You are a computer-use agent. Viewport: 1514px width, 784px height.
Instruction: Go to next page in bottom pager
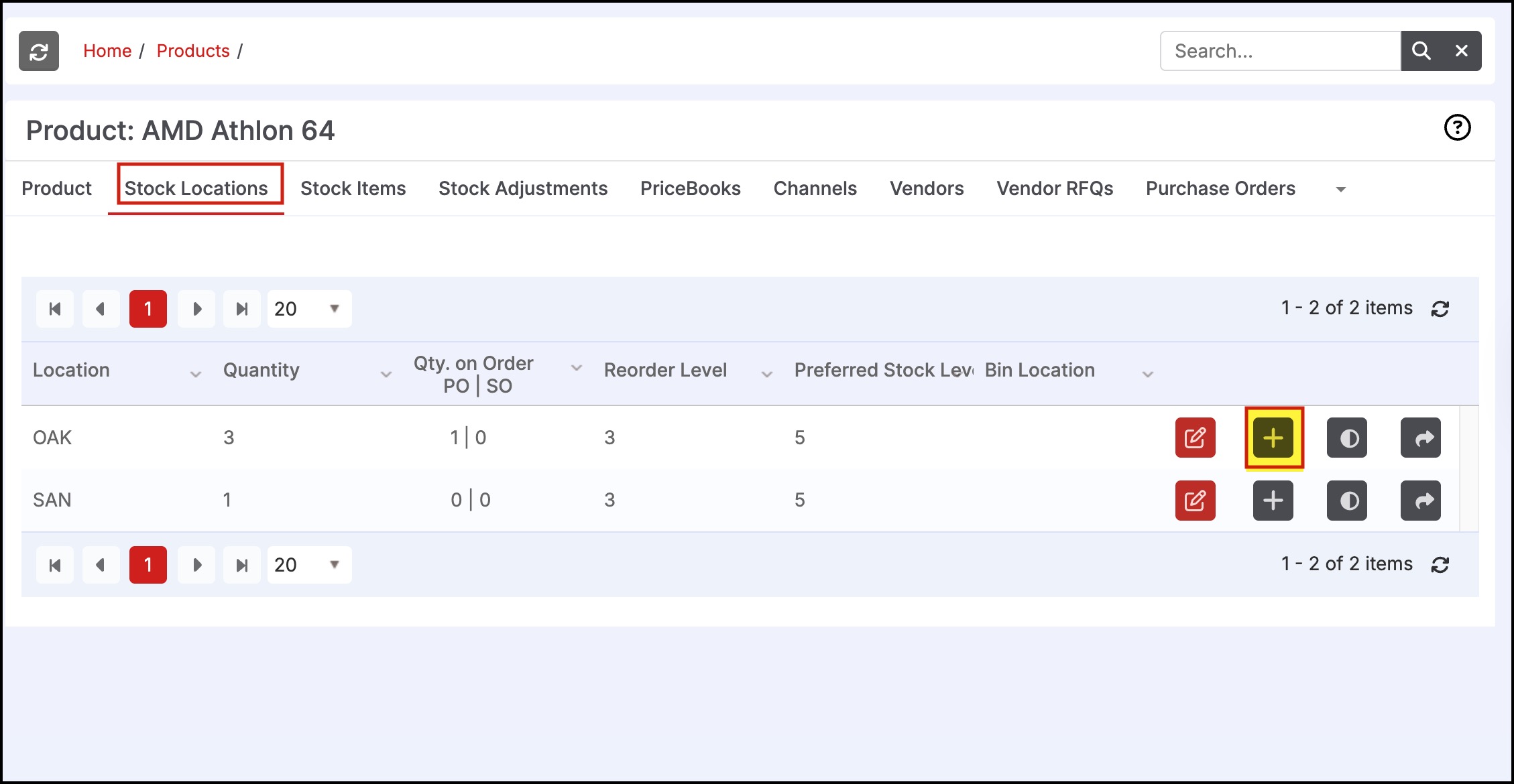pos(196,565)
